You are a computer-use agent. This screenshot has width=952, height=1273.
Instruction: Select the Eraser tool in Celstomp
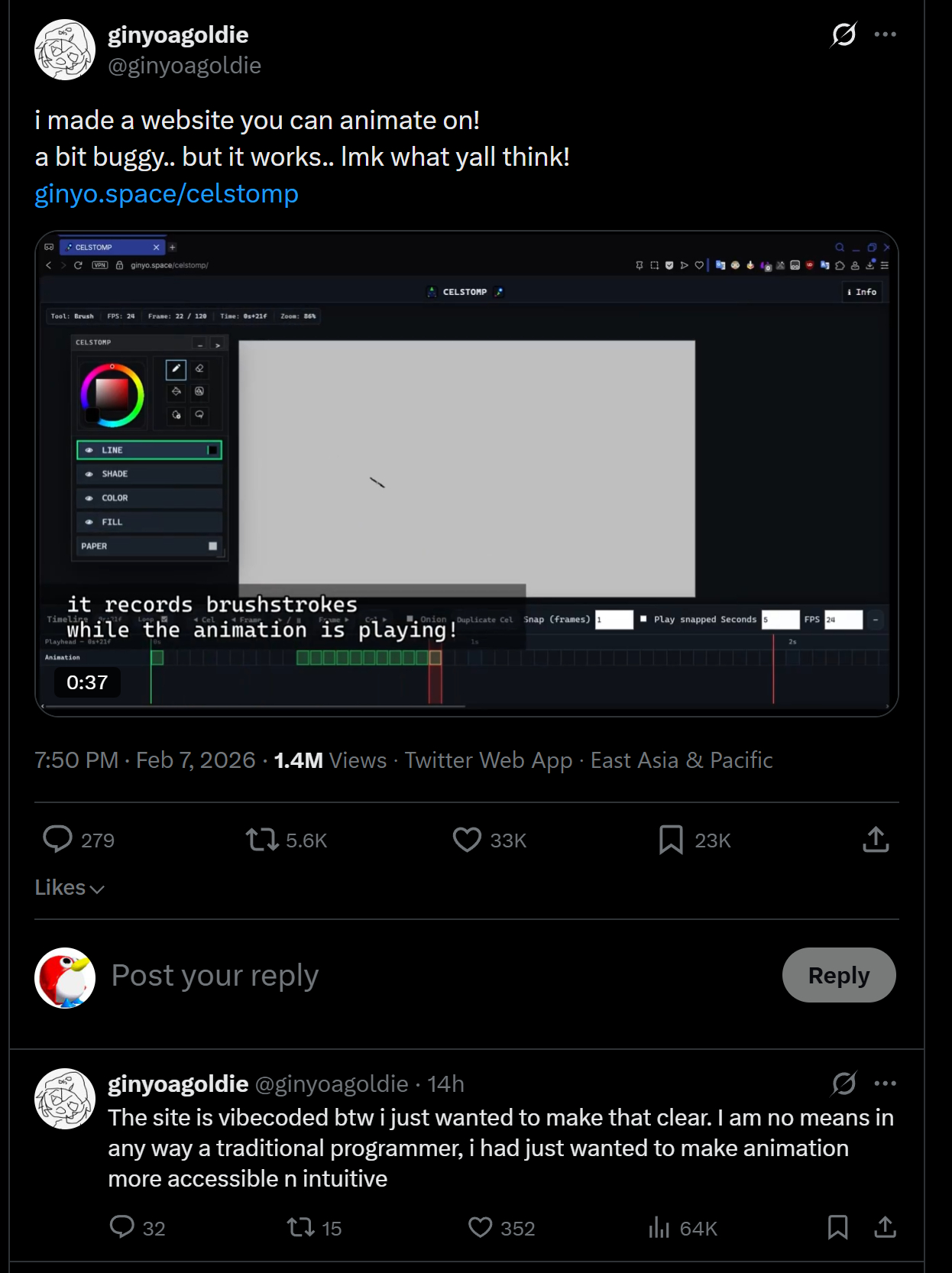[199, 369]
